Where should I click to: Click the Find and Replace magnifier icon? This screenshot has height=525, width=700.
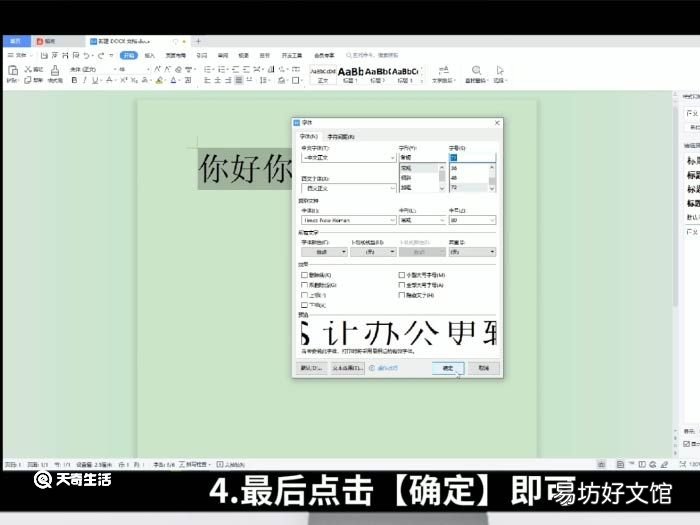click(x=476, y=70)
